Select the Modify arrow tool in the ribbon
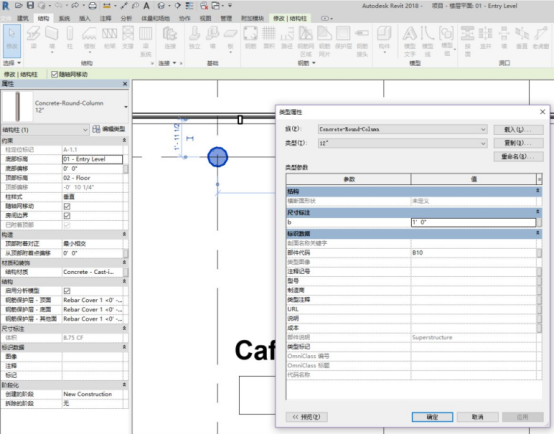Image resolution: width=554 pixels, height=434 pixels. 12,41
